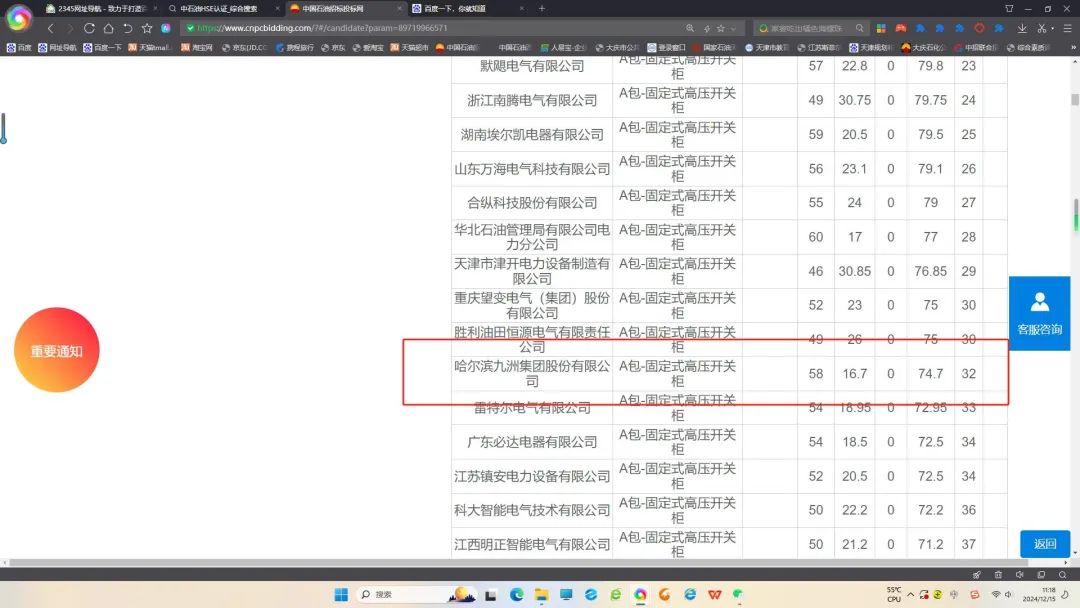Image resolution: width=1080 pixels, height=608 pixels.
Task: Open the colorful apps grid extension
Action: click(x=881, y=28)
